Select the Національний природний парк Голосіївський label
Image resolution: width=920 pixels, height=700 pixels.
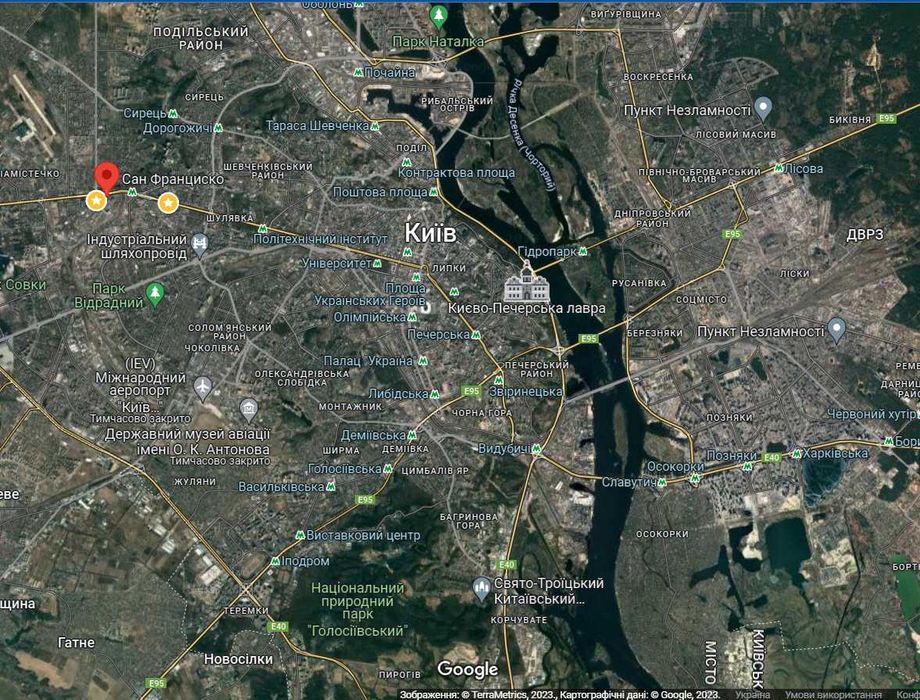coord(357,609)
